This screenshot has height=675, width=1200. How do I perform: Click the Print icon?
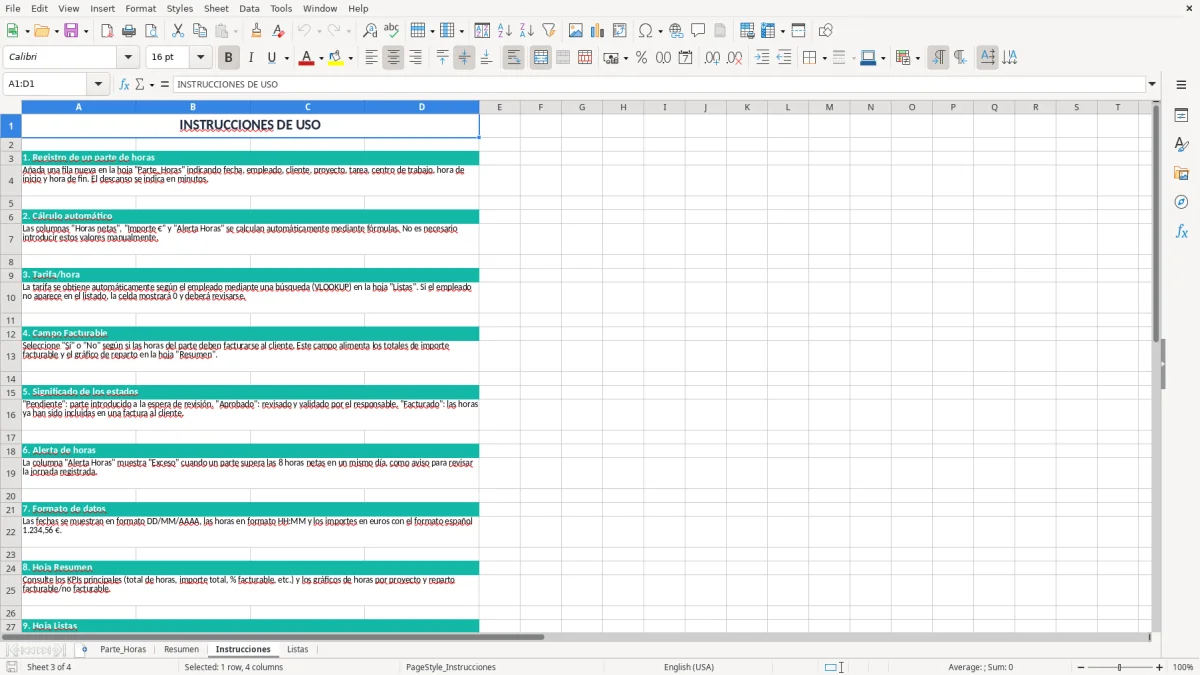coord(129,31)
